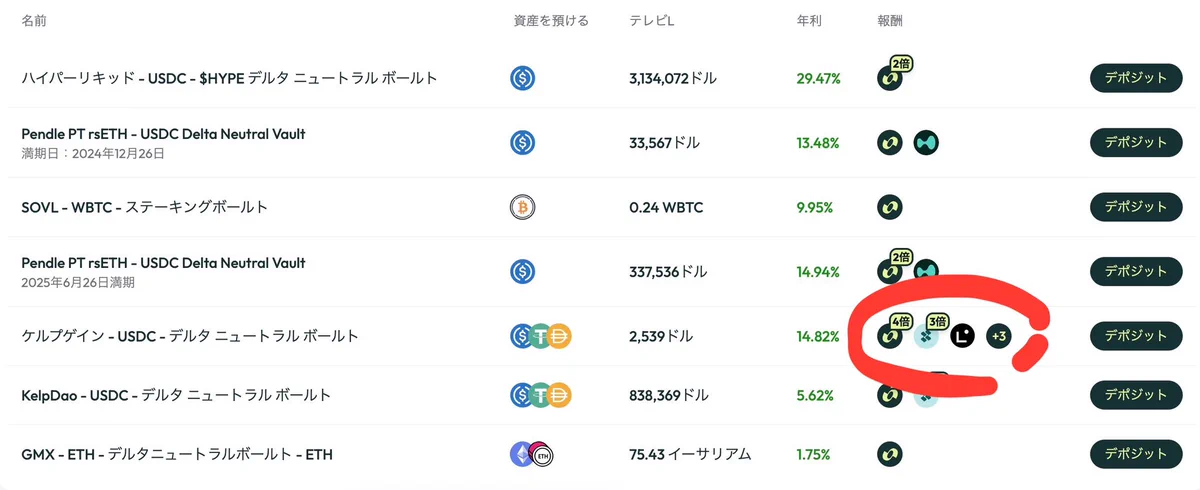Click the 9.95% APY value

pos(815,207)
